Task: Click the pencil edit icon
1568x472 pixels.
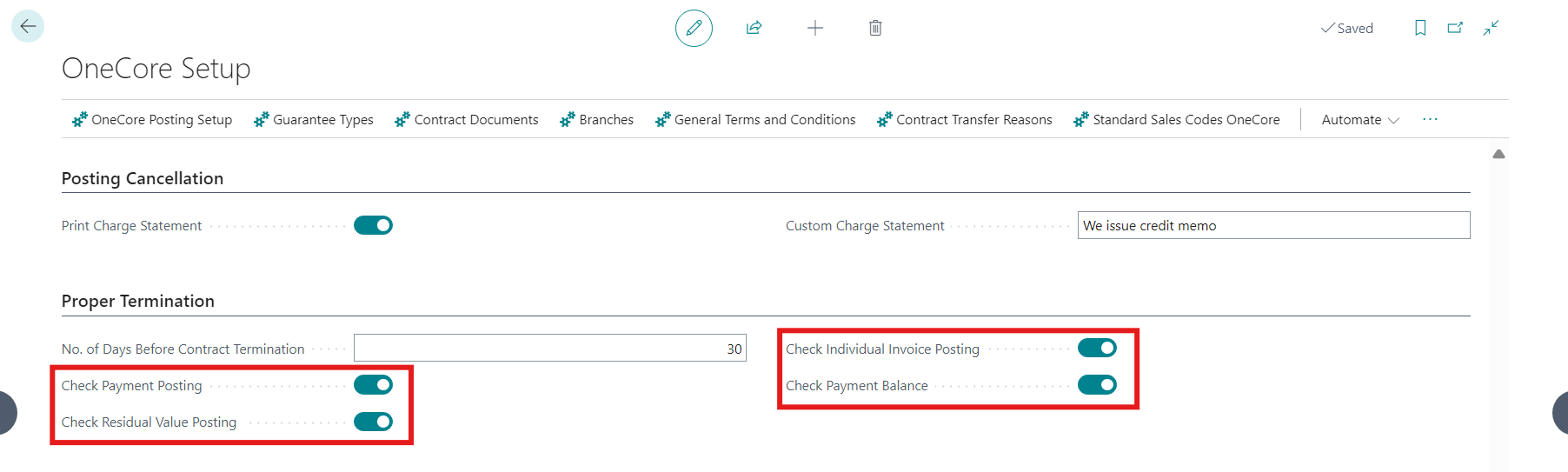Action: point(694,28)
